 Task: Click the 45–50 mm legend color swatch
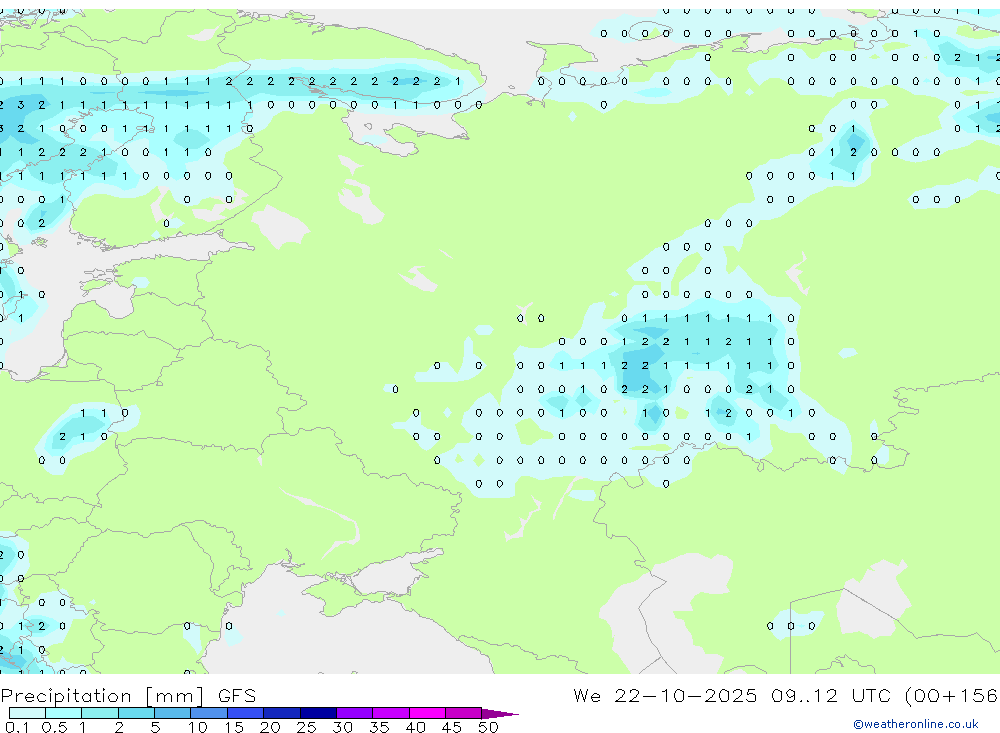point(464,713)
